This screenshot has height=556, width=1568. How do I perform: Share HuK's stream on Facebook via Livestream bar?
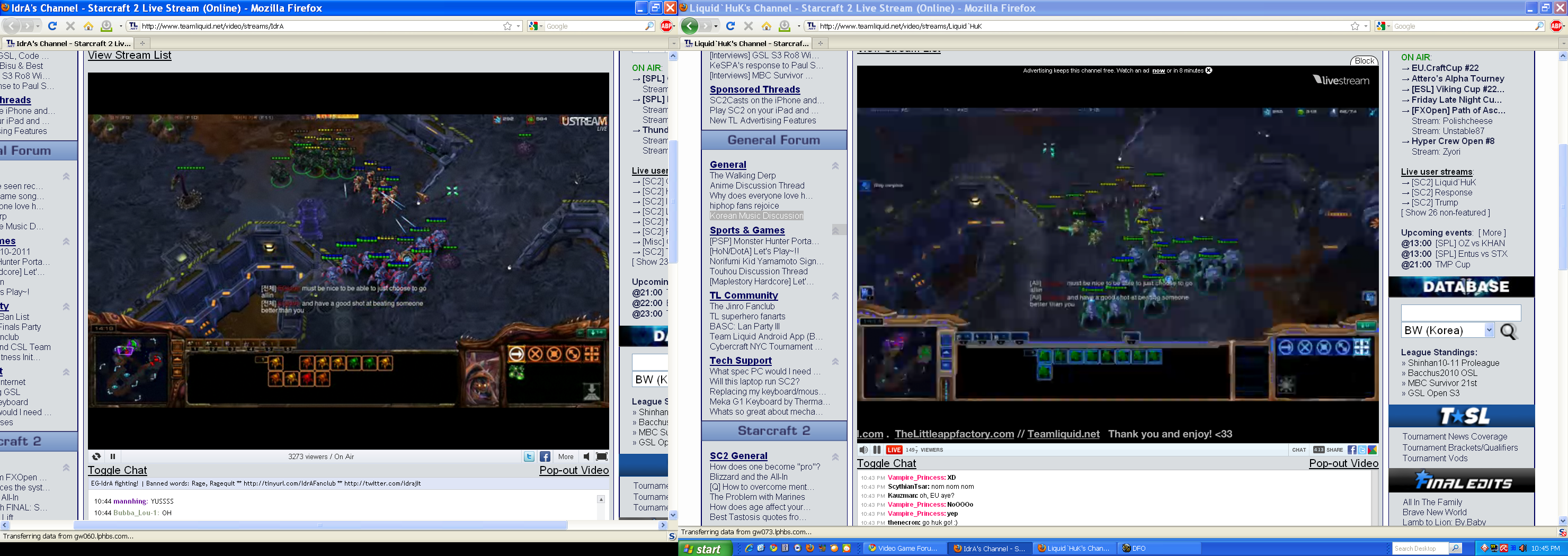(x=1351, y=450)
